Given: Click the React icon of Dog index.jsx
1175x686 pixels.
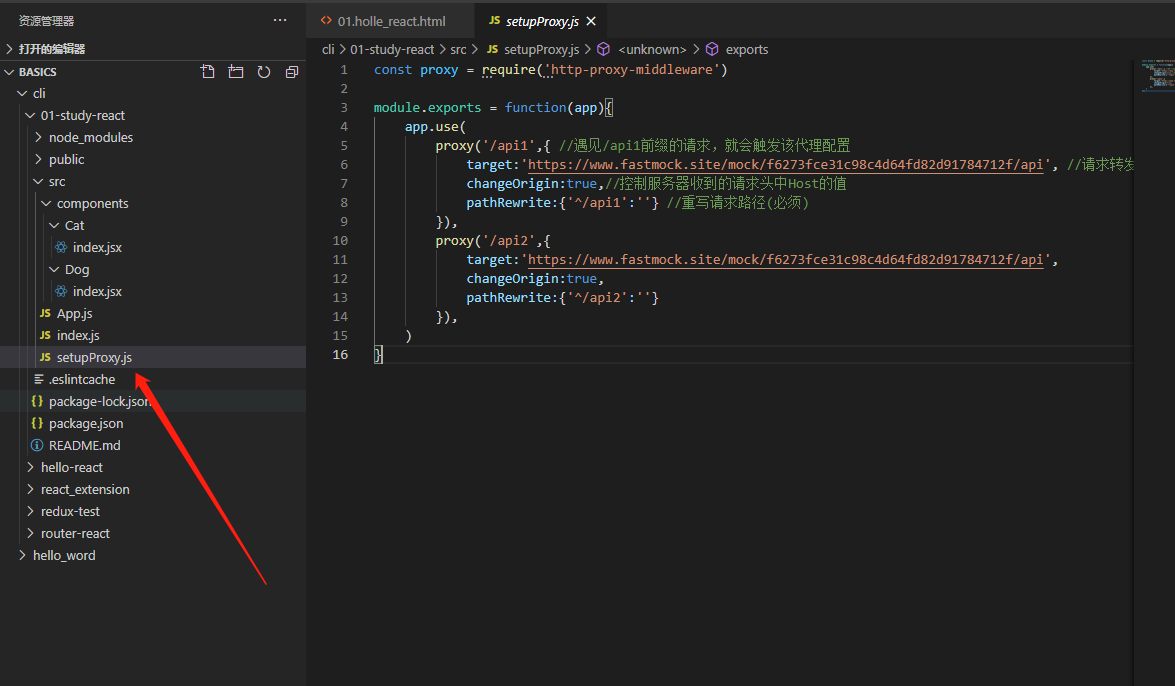Looking at the screenshot, I should click(x=61, y=292).
